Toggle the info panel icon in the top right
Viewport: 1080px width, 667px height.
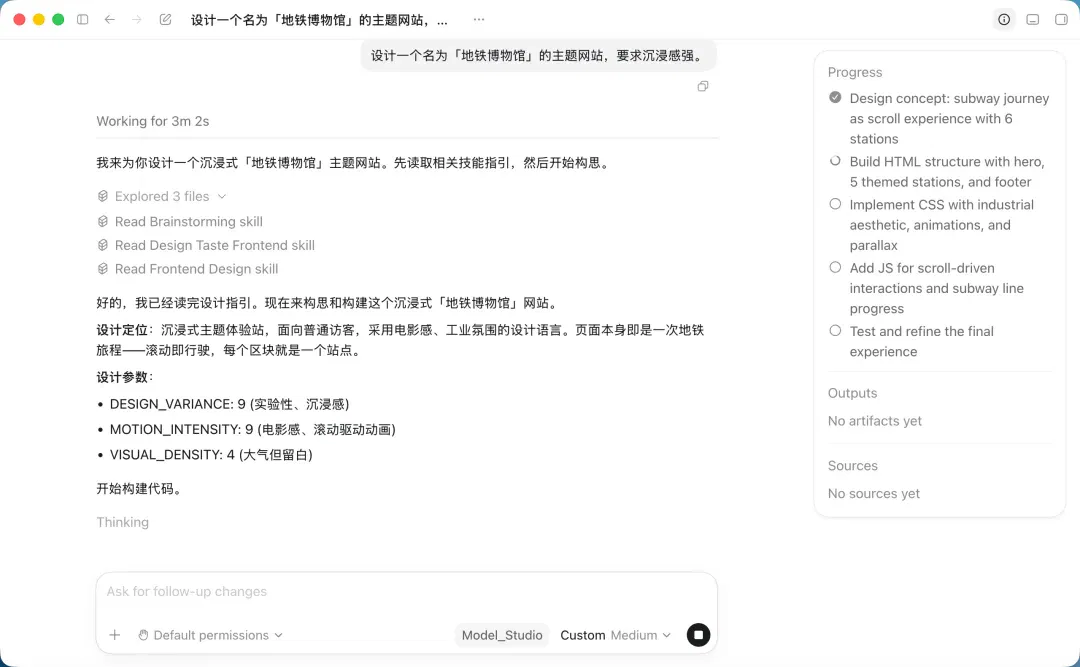(1004, 19)
